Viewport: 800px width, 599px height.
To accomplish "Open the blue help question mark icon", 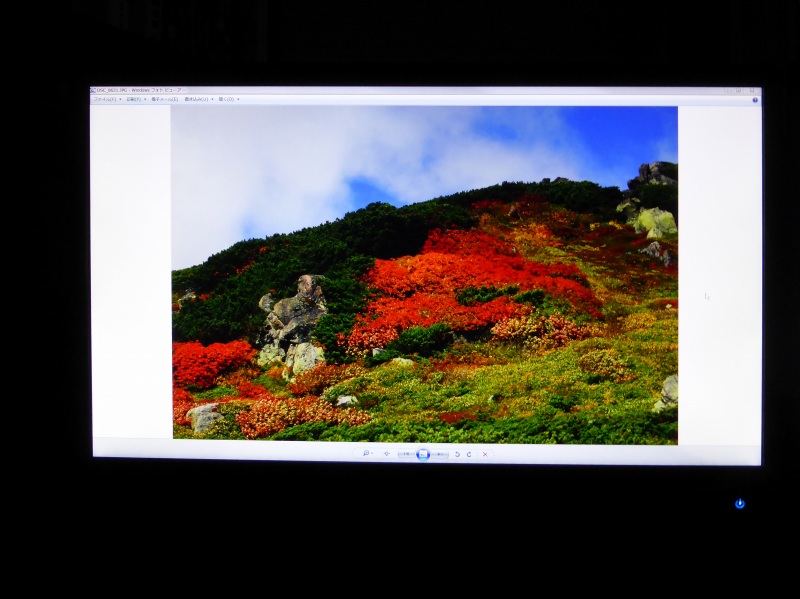I will click(x=754, y=100).
